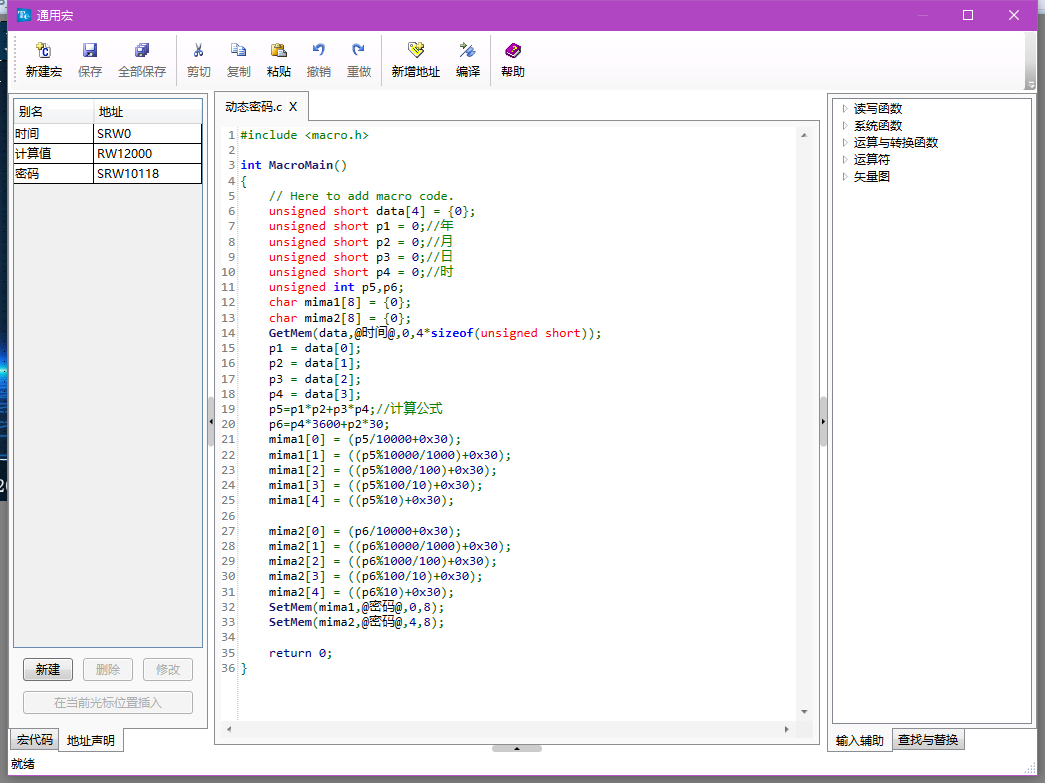
Task: Select the 时间 alias row
Action: click(108, 134)
